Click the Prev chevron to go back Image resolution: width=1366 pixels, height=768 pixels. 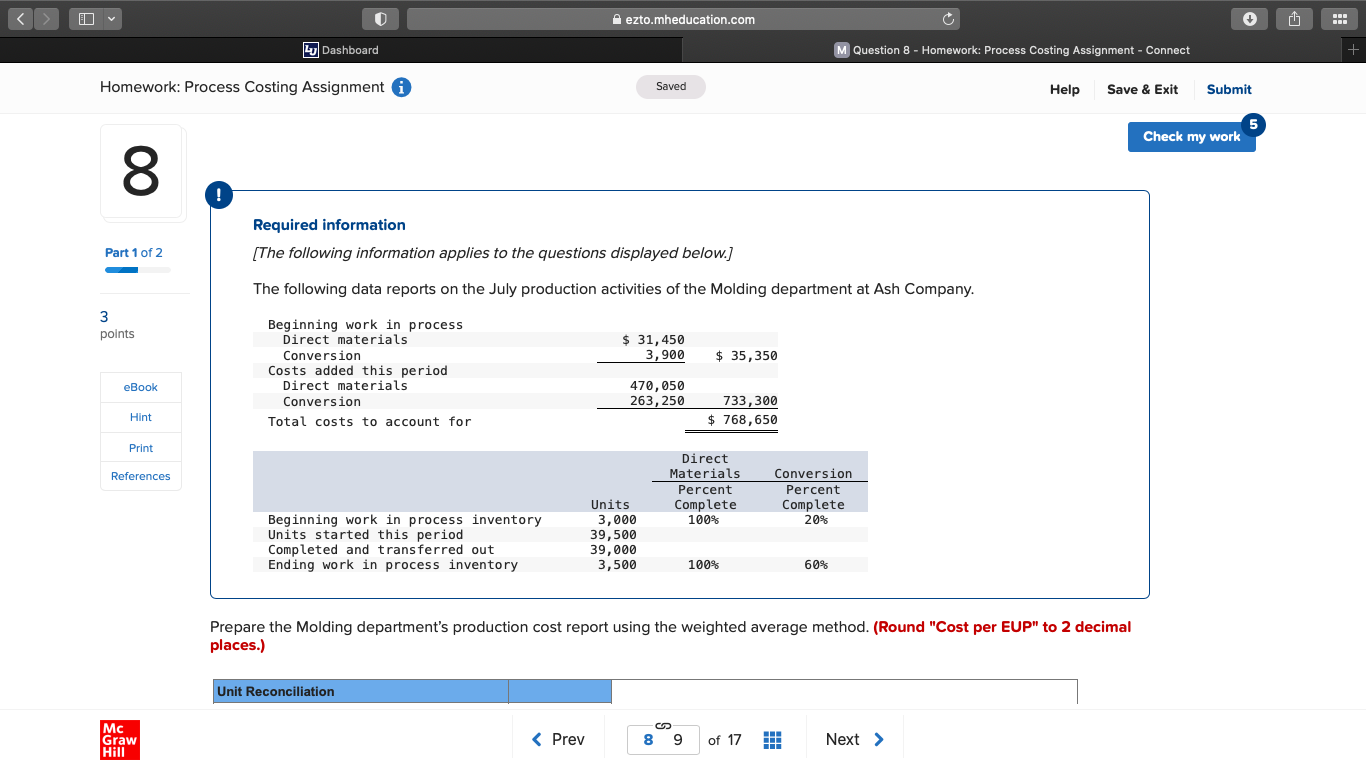pos(537,739)
